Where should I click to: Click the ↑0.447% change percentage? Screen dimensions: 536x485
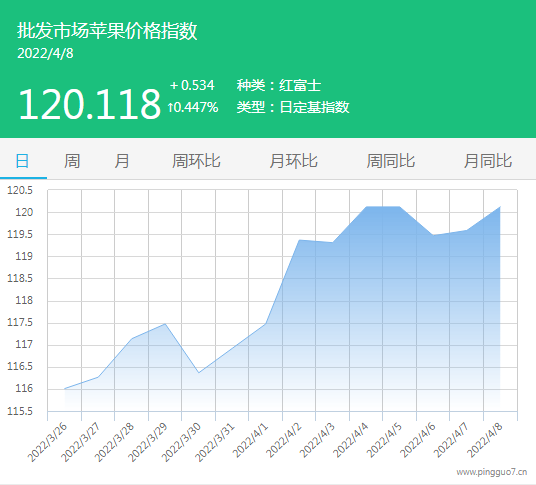point(193,107)
